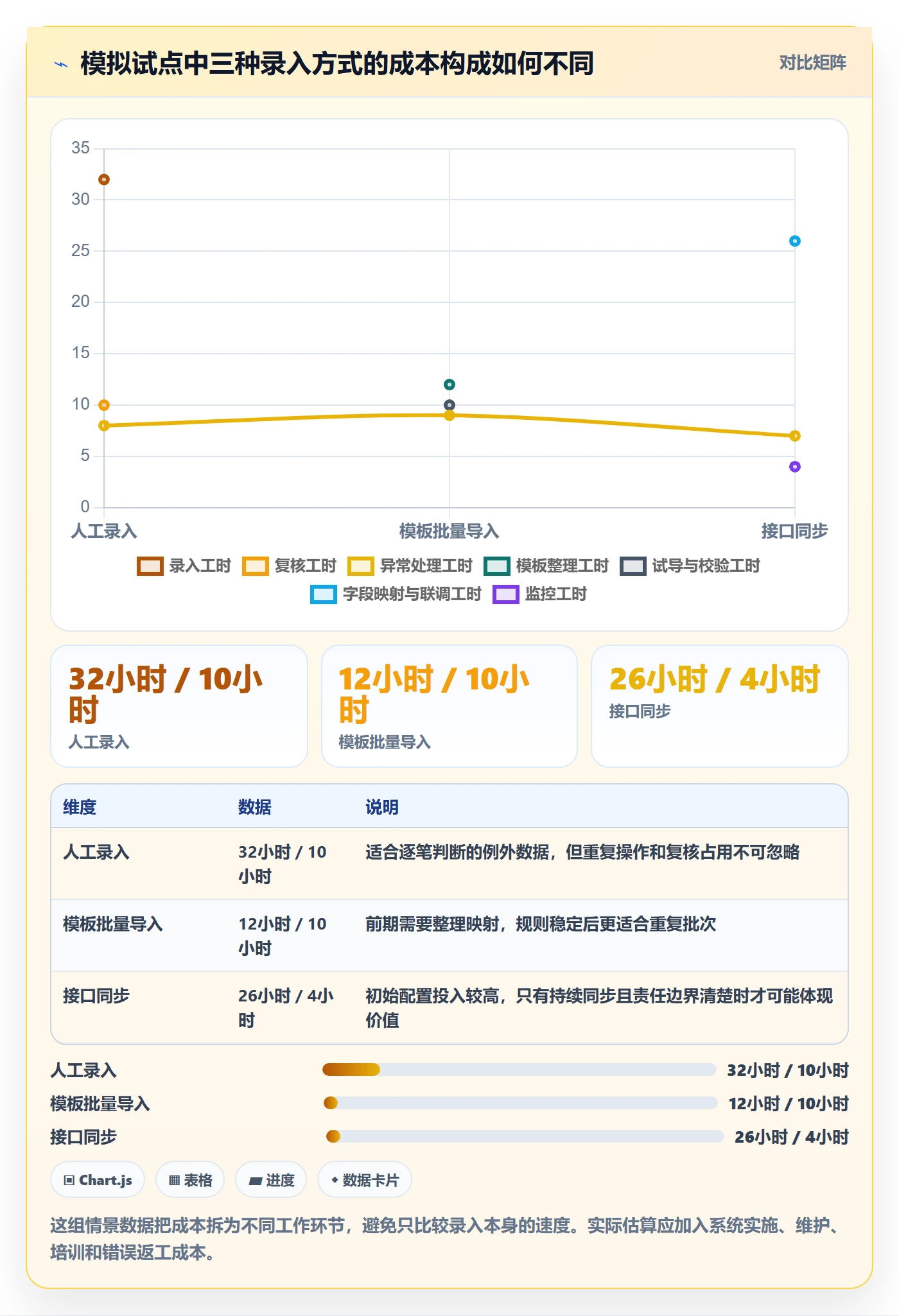Click the bar icon in 进度 chip
The image size is (899, 1316).
point(256,1181)
